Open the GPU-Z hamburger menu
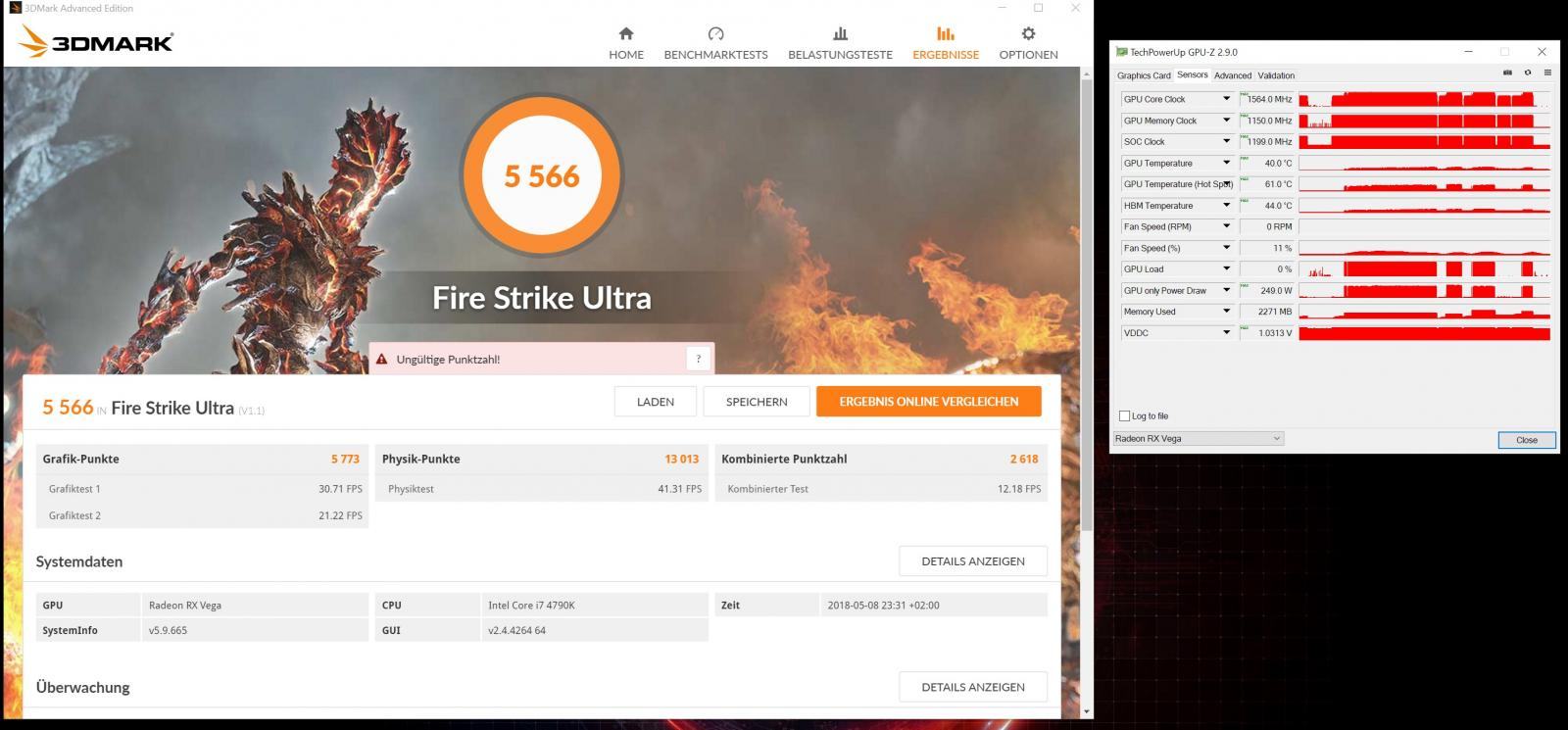 pyautogui.click(x=1547, y=73)
